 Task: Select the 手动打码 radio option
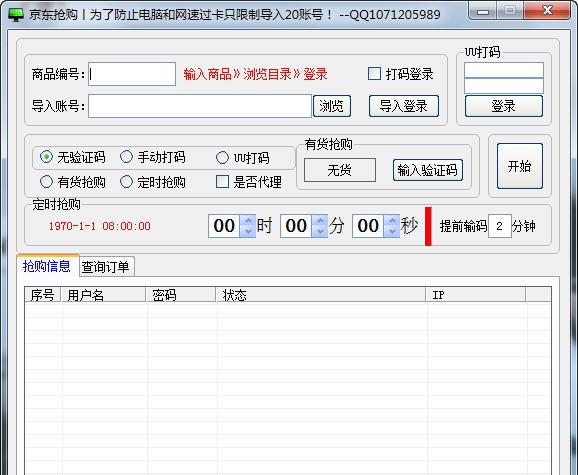(126, 157)
